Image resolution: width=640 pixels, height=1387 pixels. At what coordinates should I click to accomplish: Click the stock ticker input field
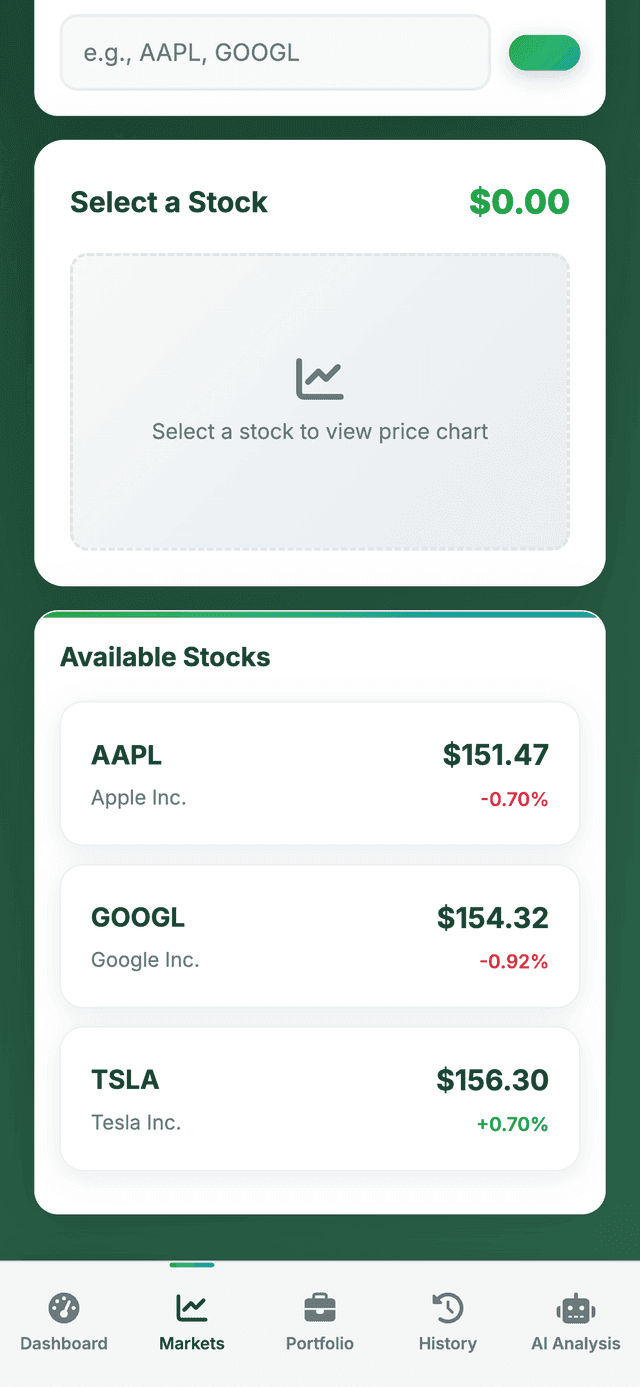tap(275, 52)
